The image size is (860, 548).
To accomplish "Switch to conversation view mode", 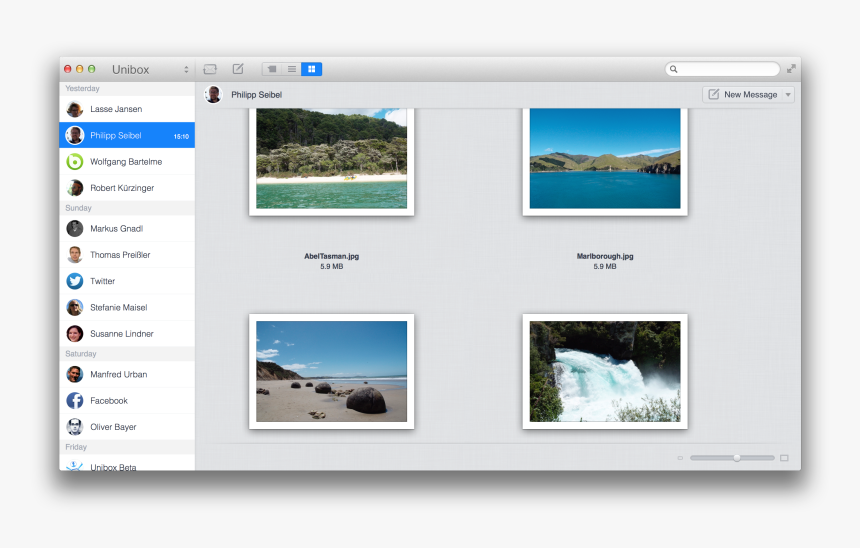I will tap(271, 69).
